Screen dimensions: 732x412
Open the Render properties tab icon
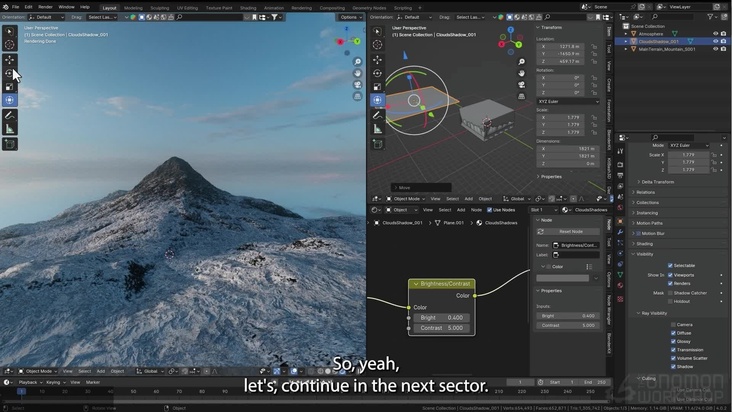pos(620,165)
